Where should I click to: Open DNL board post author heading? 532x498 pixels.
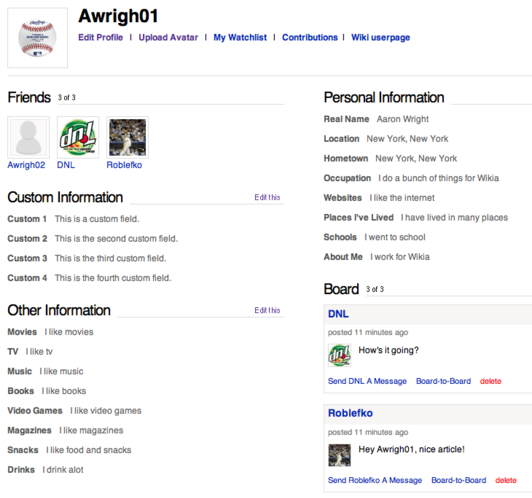point(338,314)
